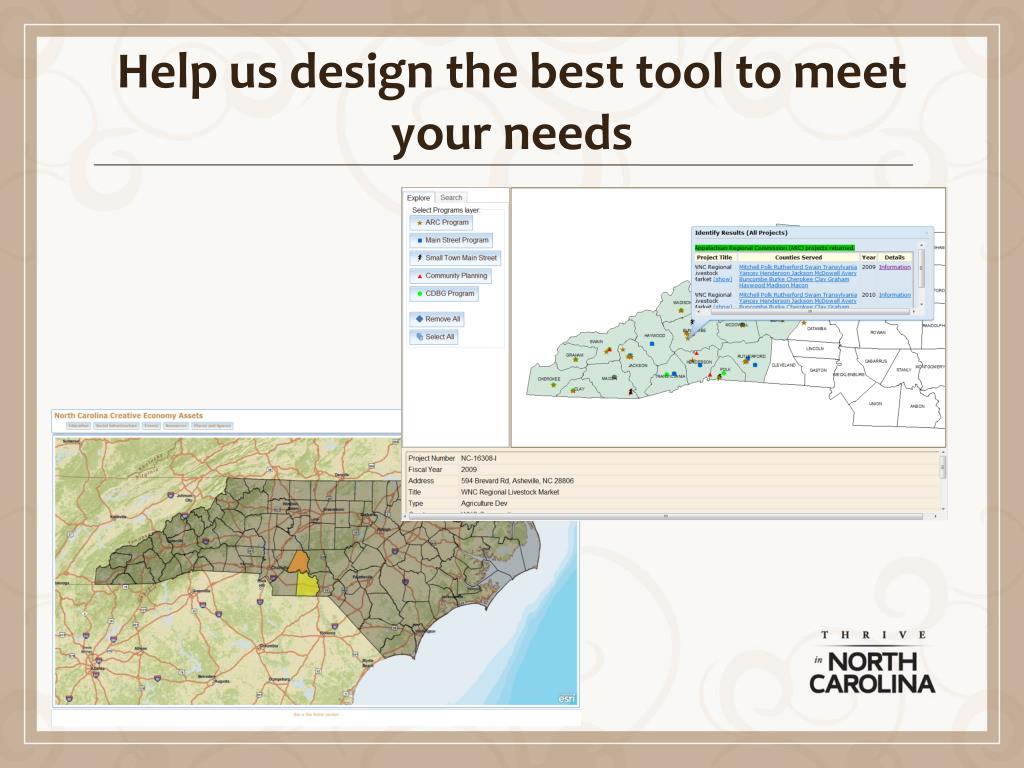The width and height of the screenshot is (1024, 768).
Task: Click the star marker in Cherokee county
Action: click(x=553, y=385)
